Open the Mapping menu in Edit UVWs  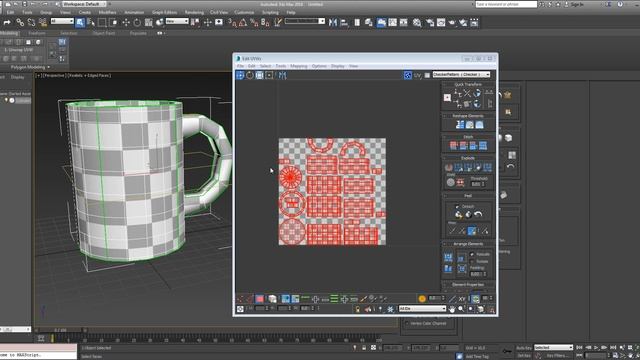299,66
